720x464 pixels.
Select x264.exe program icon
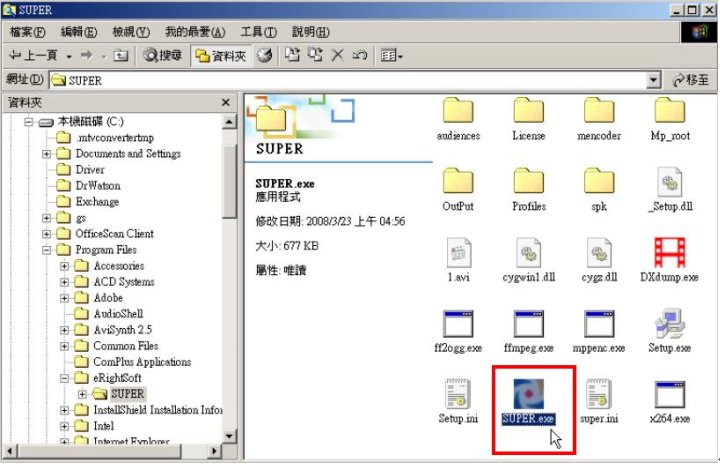[x=669, y=394]
